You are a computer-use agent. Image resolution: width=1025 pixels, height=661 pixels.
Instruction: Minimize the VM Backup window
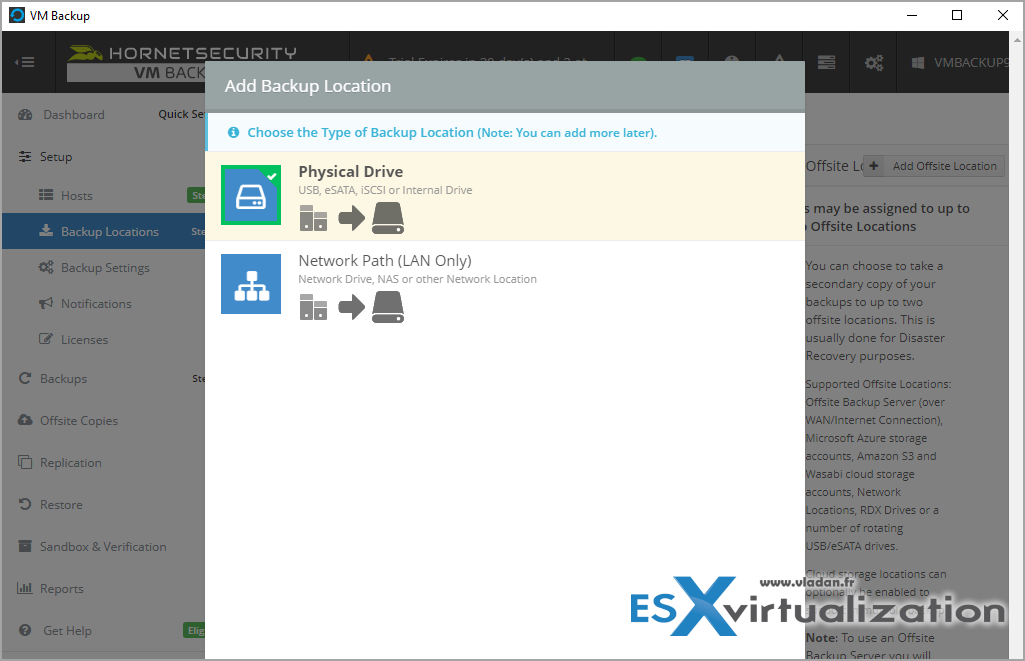[912, 15]
